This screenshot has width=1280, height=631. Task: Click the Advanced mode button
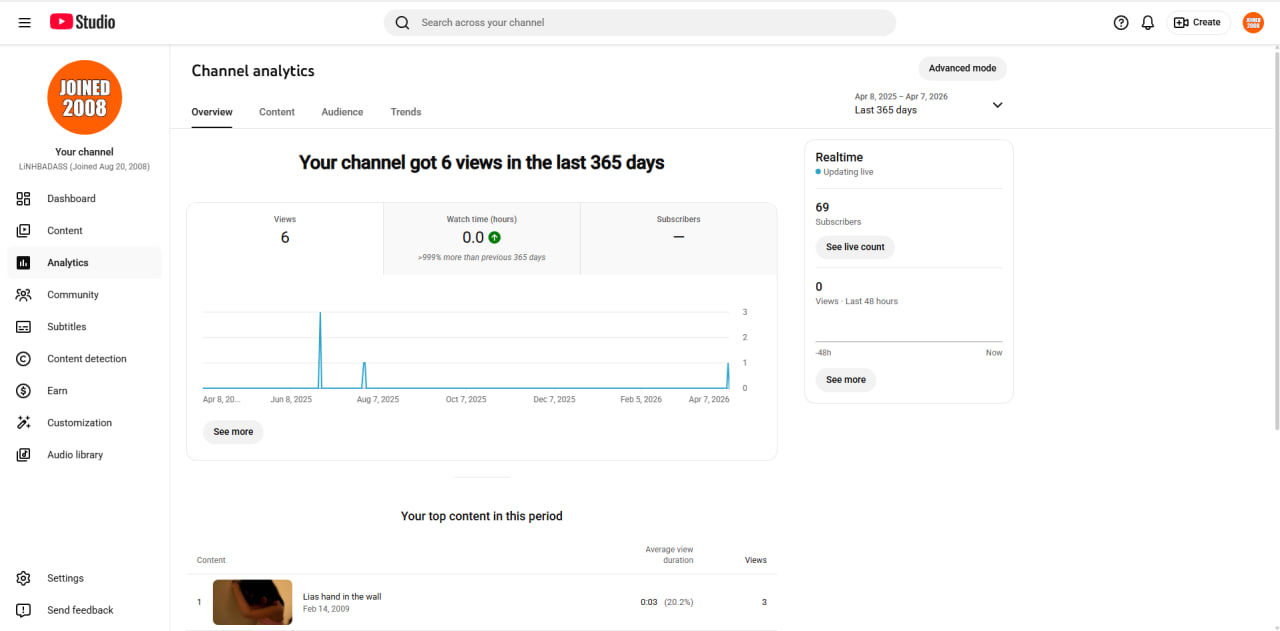point(962,68)
